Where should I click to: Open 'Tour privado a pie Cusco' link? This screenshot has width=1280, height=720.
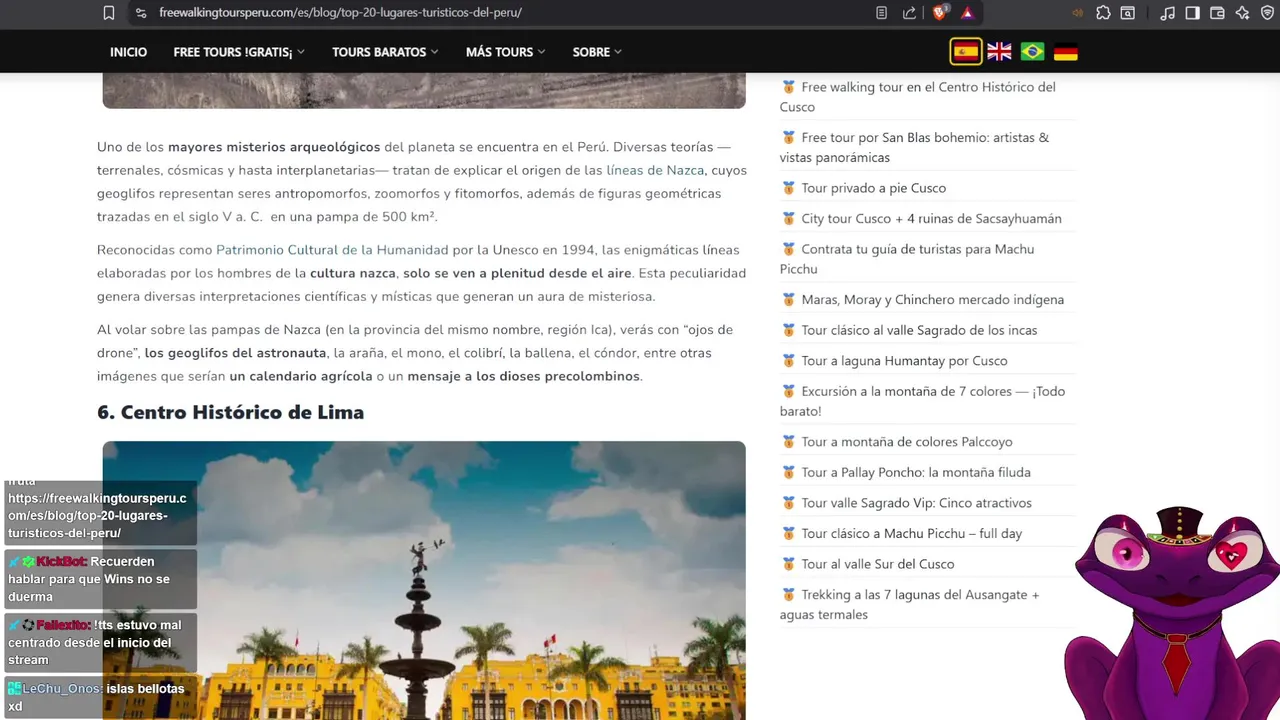(873, 188)
